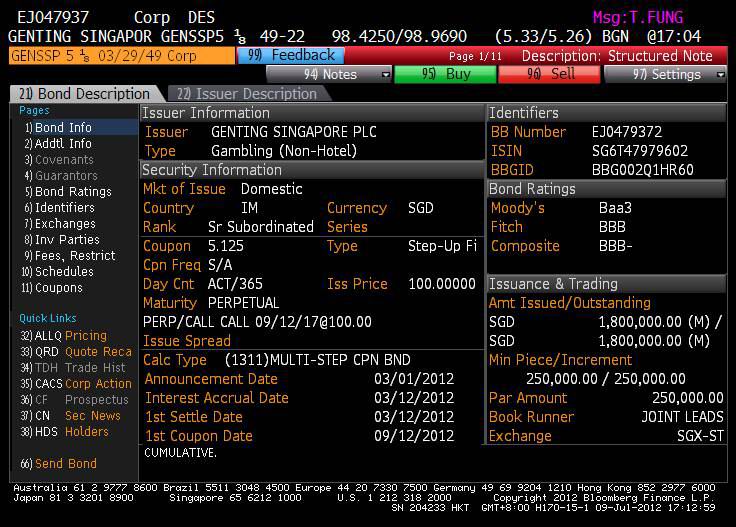Click PERPETUAL maturity value
The height and width of the screenshot is (527, 736).
pyautogui.click(x=243, y=303)
